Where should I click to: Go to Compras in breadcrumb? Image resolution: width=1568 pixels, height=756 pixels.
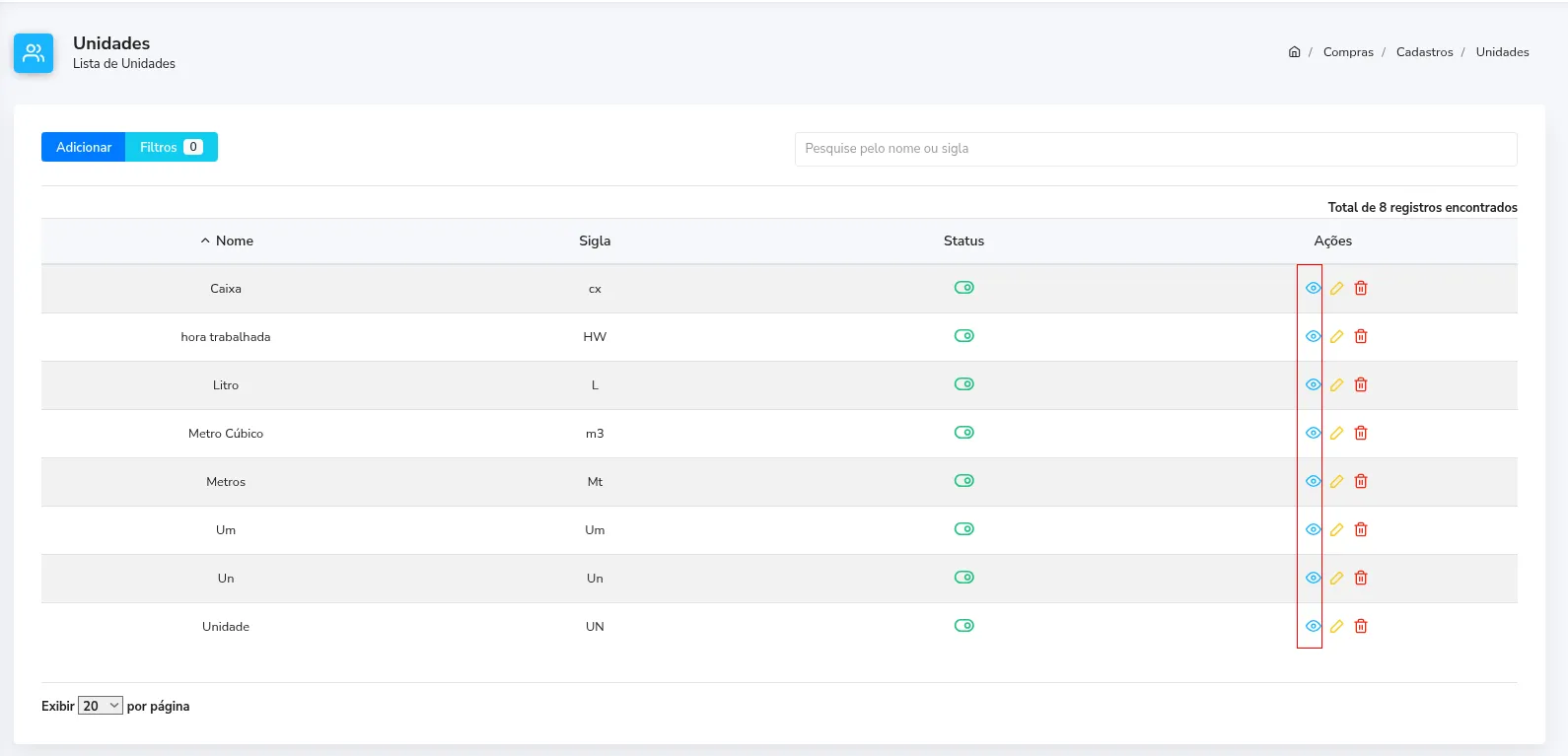coord(1348,52)
